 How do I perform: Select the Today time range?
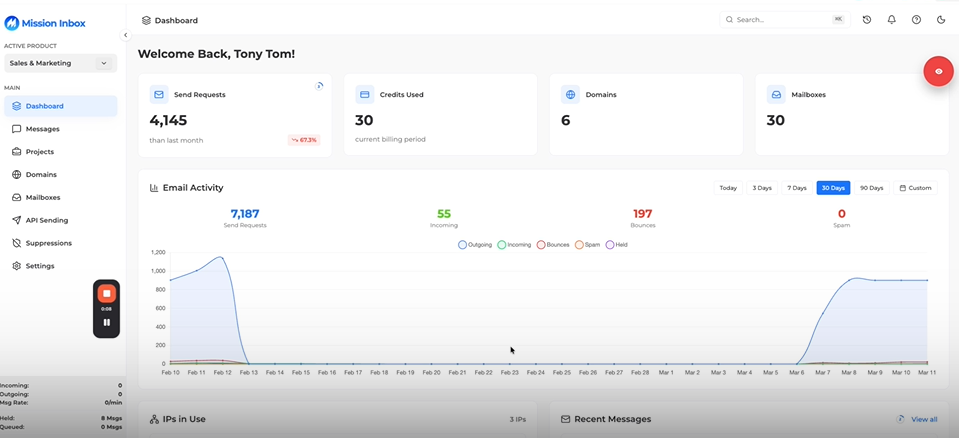click(x=728, y=188)
